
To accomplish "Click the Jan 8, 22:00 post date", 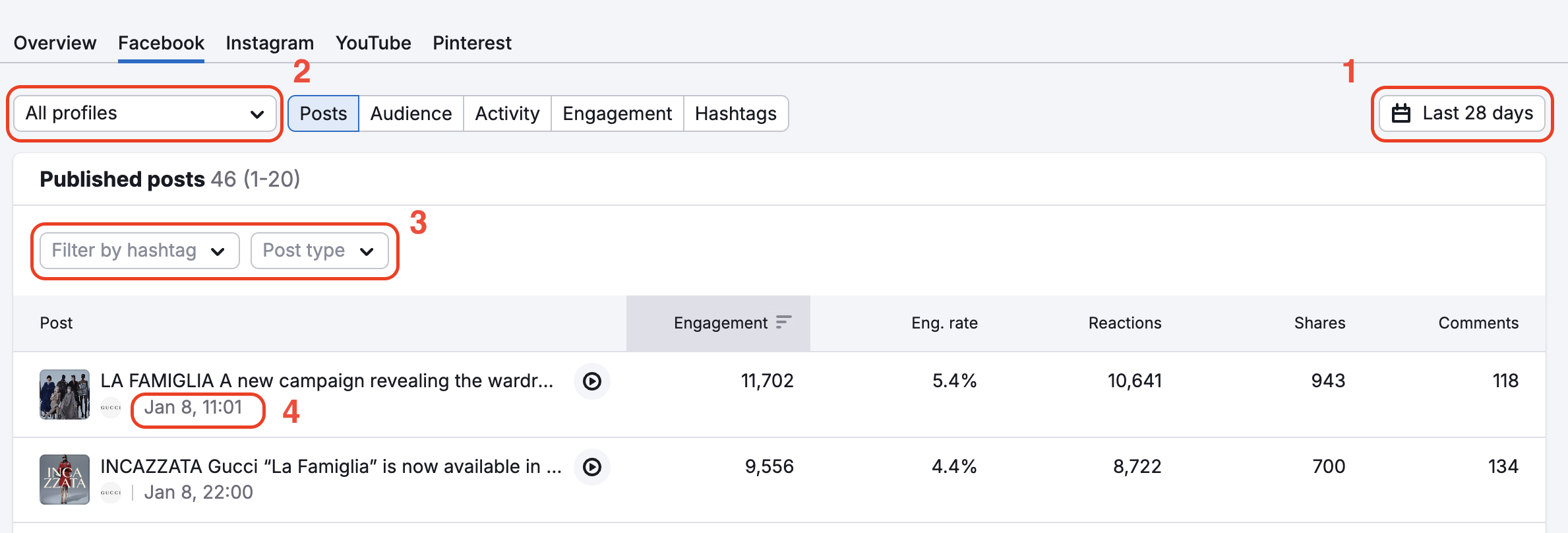I will (x=198, y=493).
